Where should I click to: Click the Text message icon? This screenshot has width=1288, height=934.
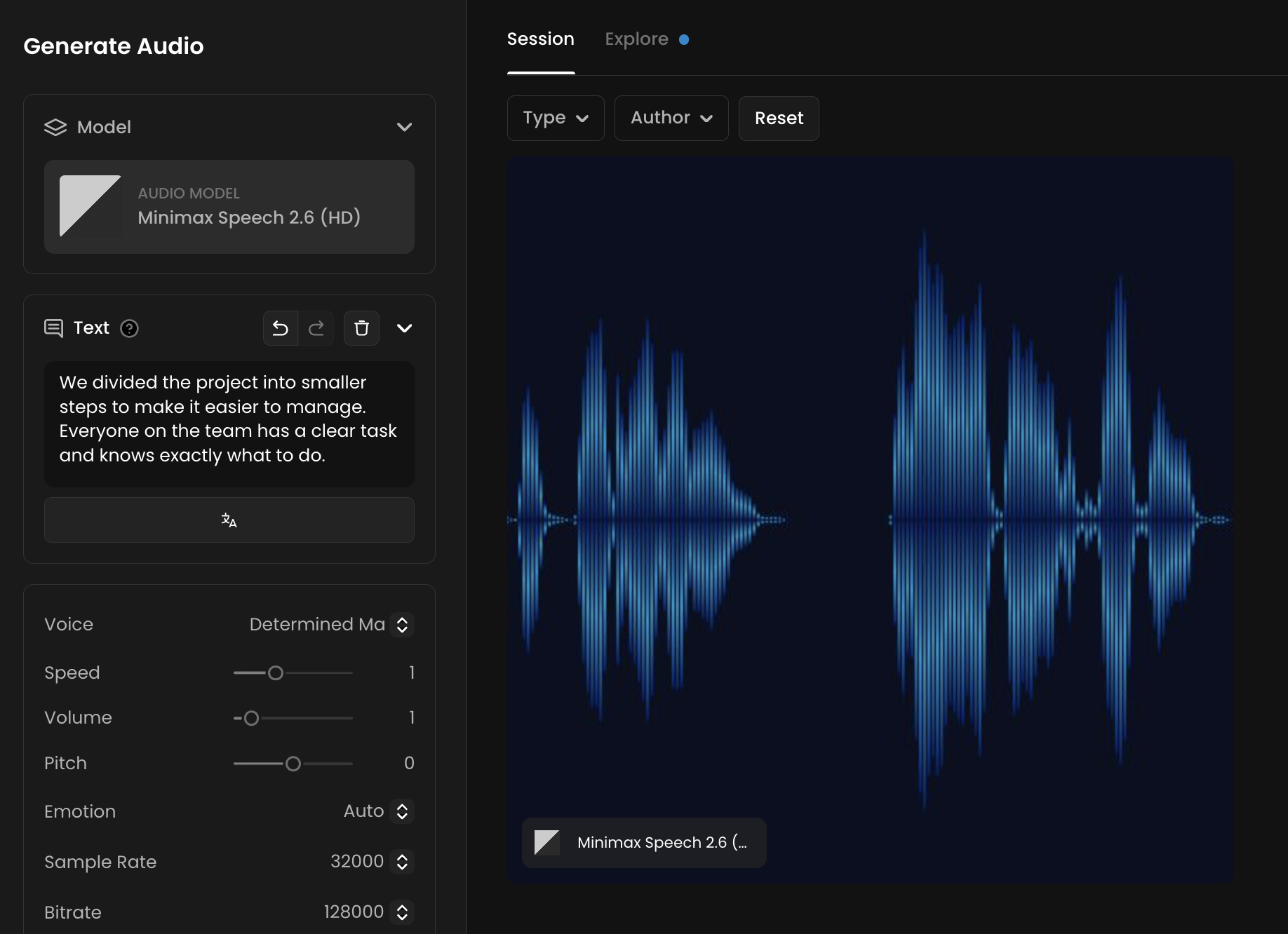54,328
